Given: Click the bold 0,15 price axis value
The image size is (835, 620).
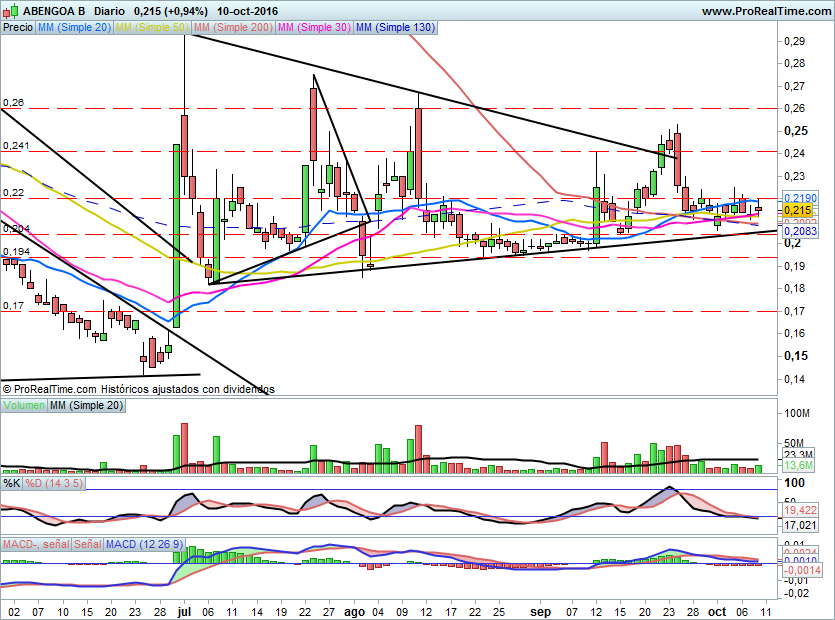Looking at the screenshot, I should tap(796, 356).
